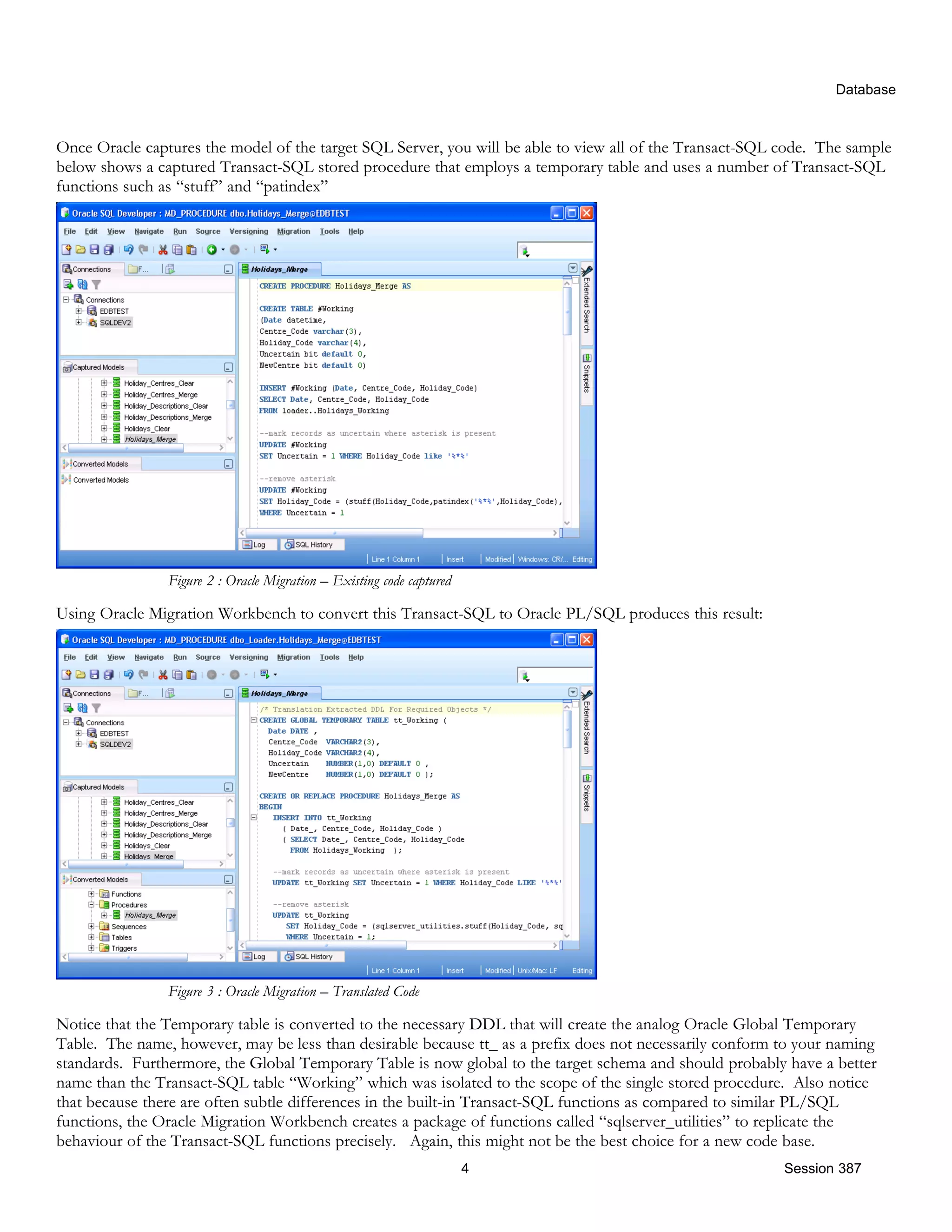952x1232 pixels.
Task: Click the New file icon in Figure 3 window
Action: 66,674
